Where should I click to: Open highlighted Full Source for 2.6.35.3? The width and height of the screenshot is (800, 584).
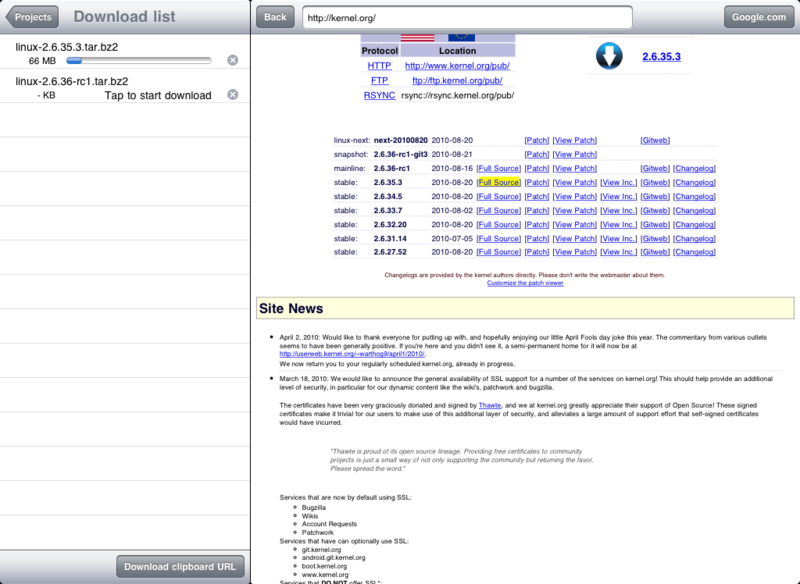tap(498, 183)
